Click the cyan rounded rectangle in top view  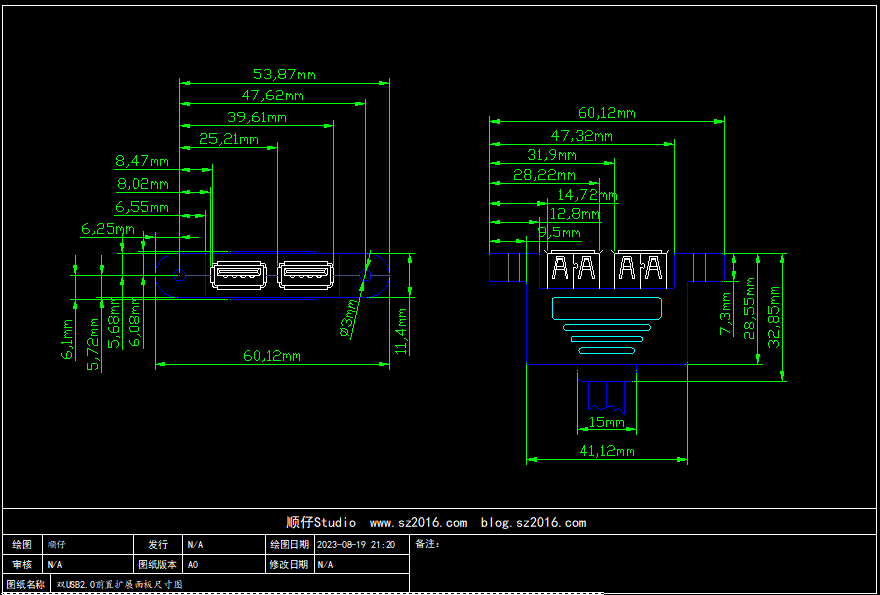(607, 309)
